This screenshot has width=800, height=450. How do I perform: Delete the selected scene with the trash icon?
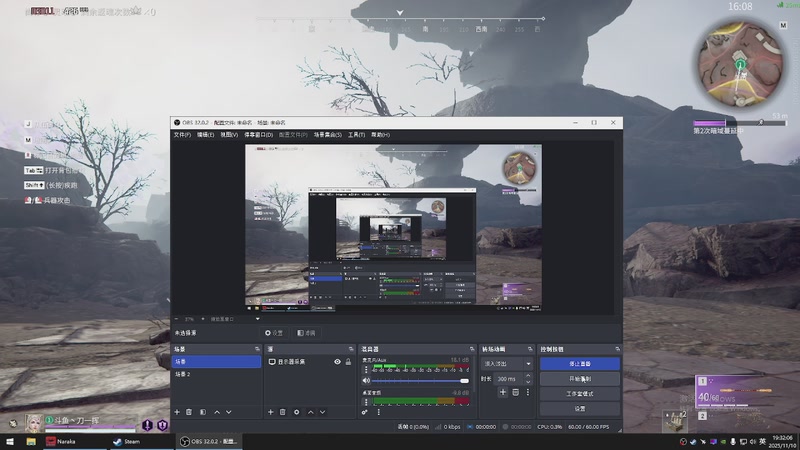pos(189,412)
